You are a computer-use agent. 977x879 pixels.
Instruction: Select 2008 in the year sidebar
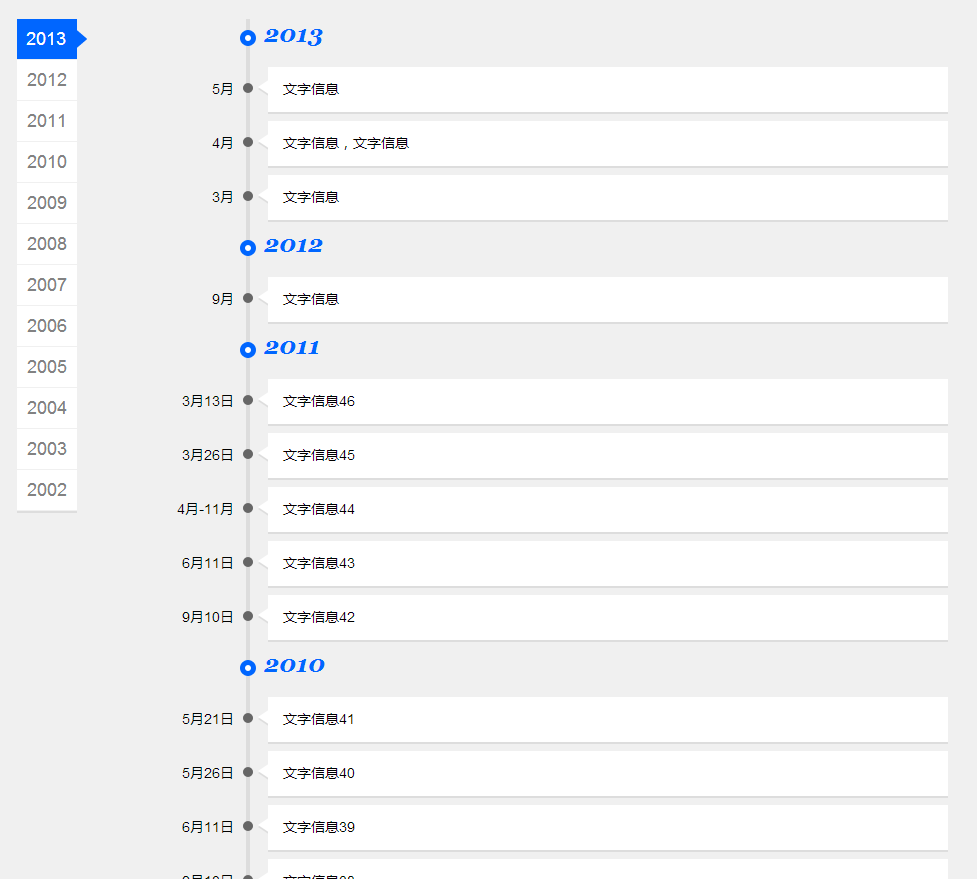pyautogui.click(x=47, y=244)
